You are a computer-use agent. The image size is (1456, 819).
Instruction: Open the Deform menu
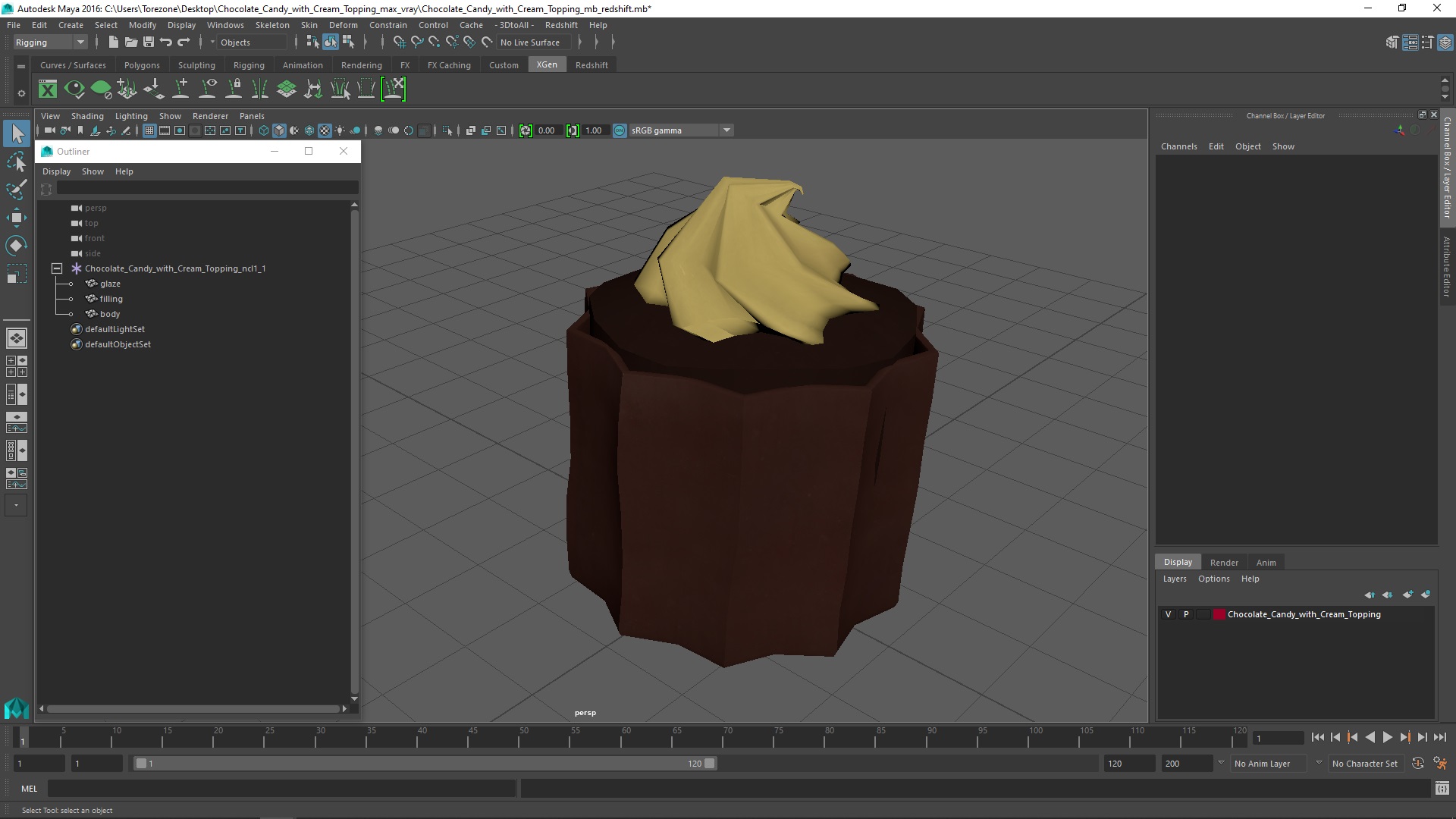343,25
